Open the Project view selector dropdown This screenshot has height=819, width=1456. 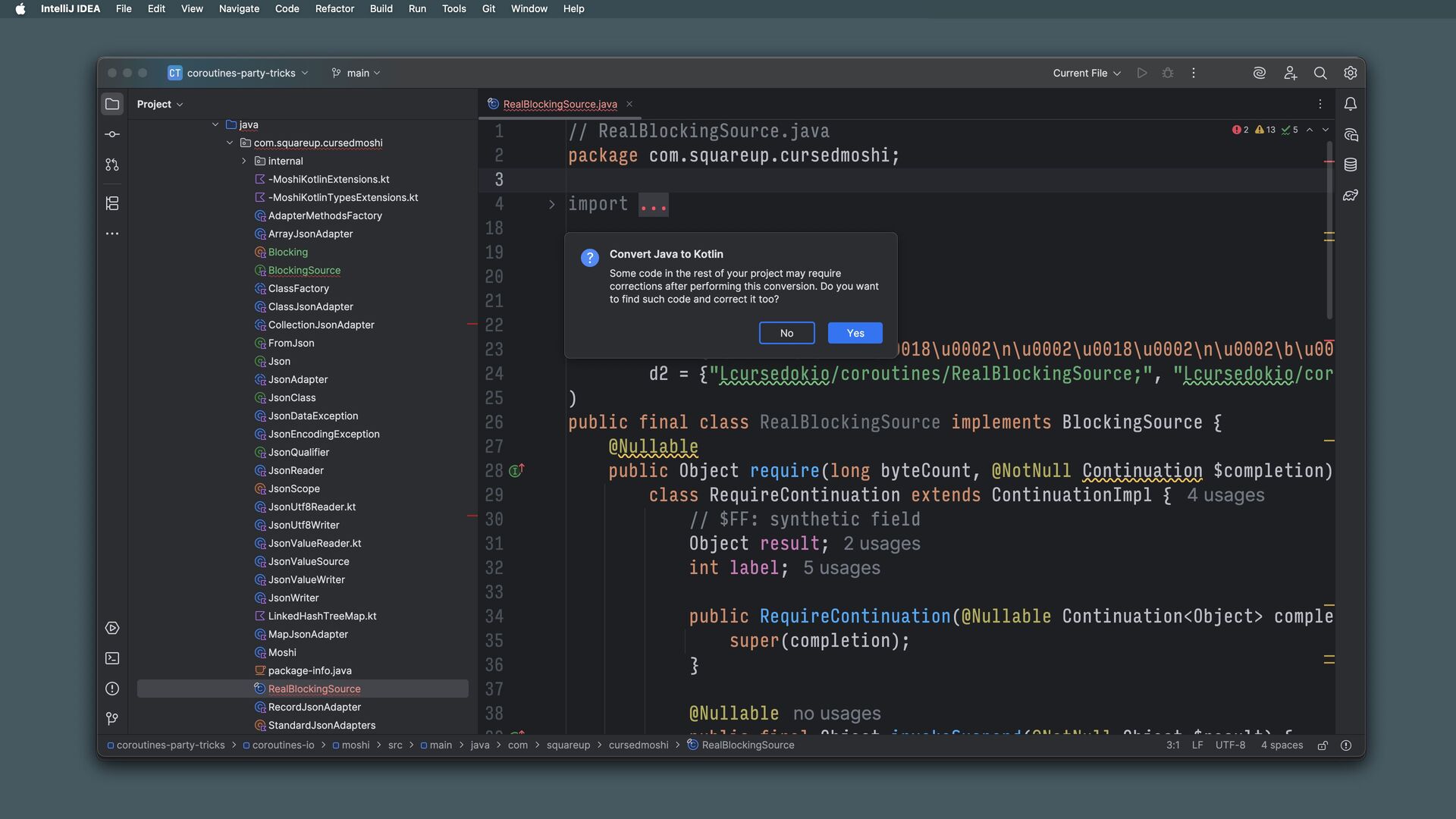coord(160,104)
